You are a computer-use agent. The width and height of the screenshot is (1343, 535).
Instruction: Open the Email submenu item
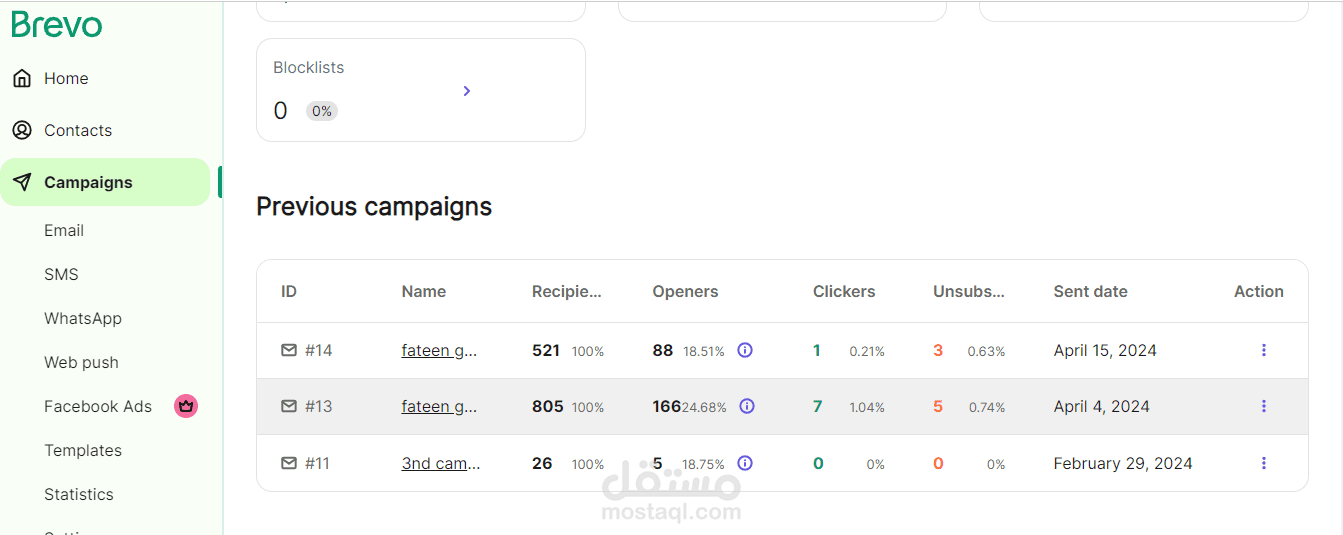pyautogui.click(x=64, y=230)
